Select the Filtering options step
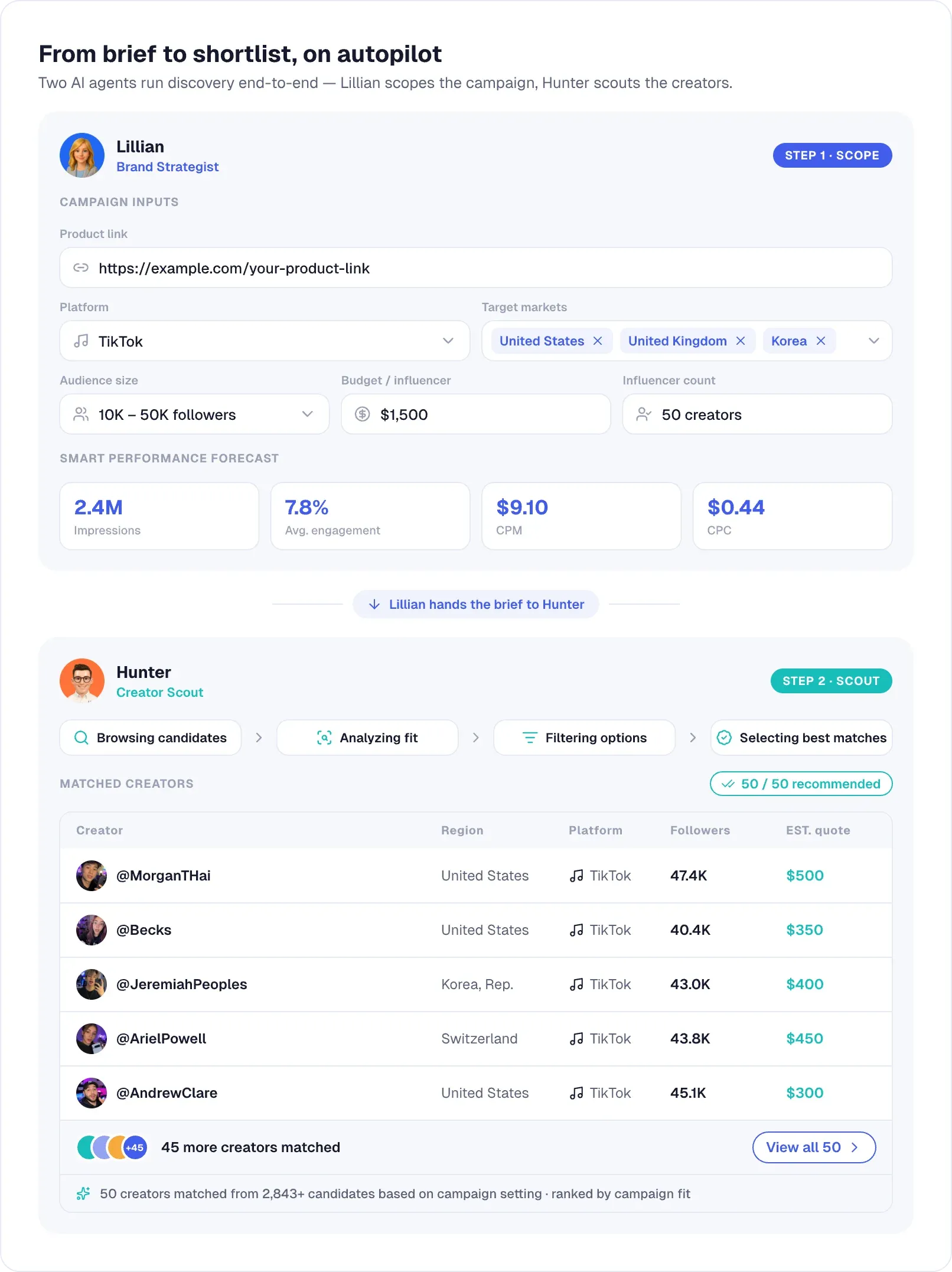 tap(584, 738)
